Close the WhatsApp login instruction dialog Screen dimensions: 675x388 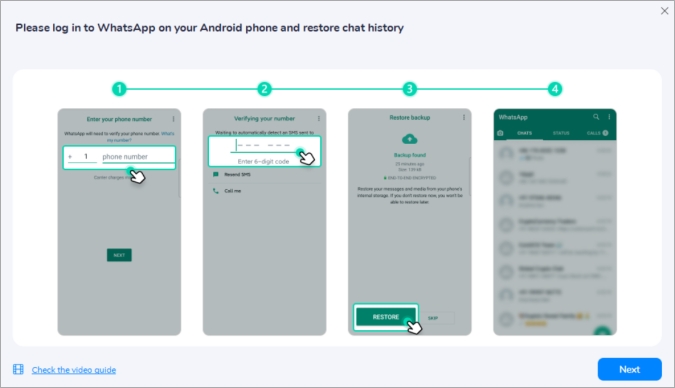tap(664, 11)
